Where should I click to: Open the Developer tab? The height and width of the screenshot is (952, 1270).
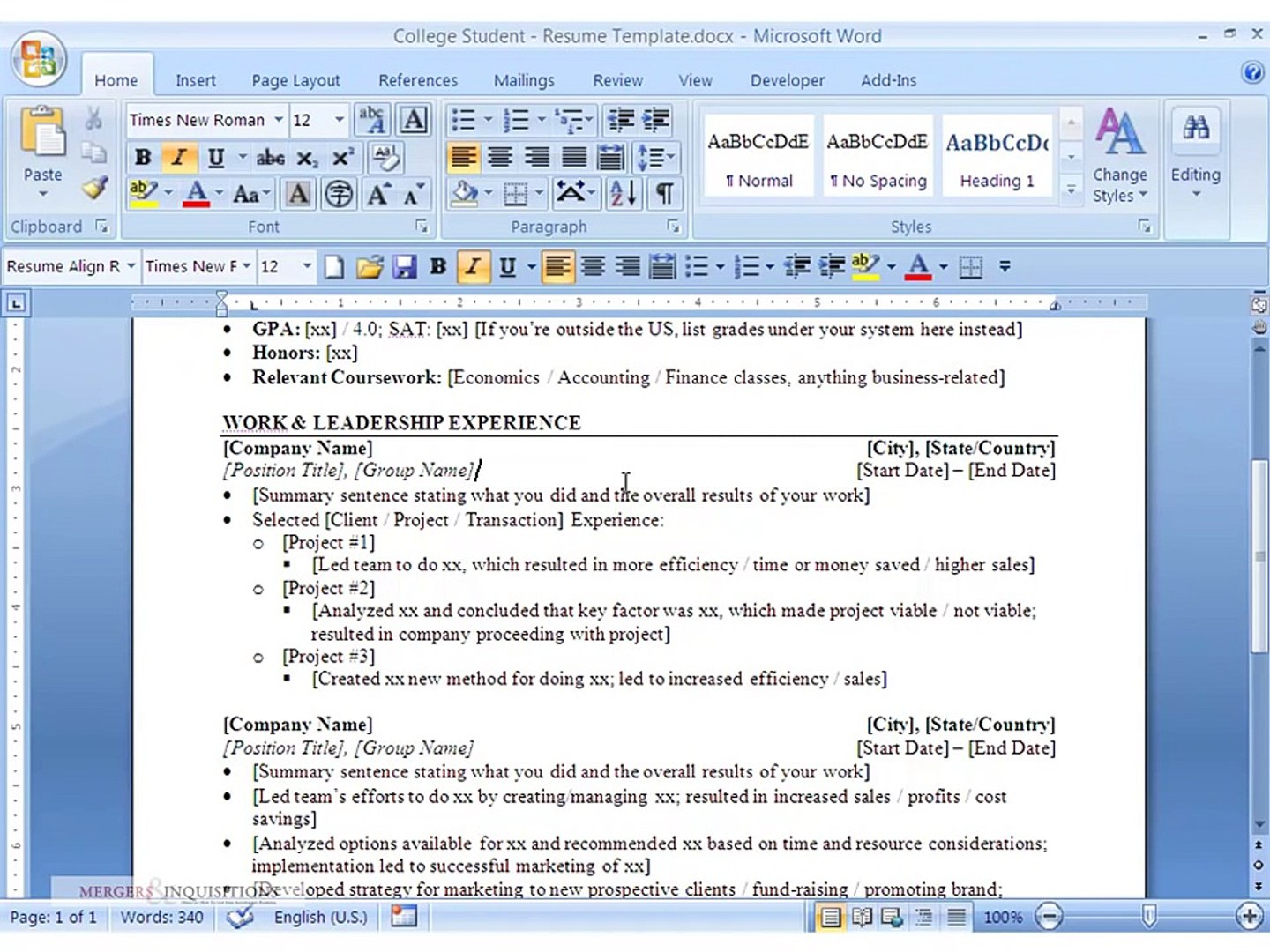pyautogui.click(x=788, y=80)
